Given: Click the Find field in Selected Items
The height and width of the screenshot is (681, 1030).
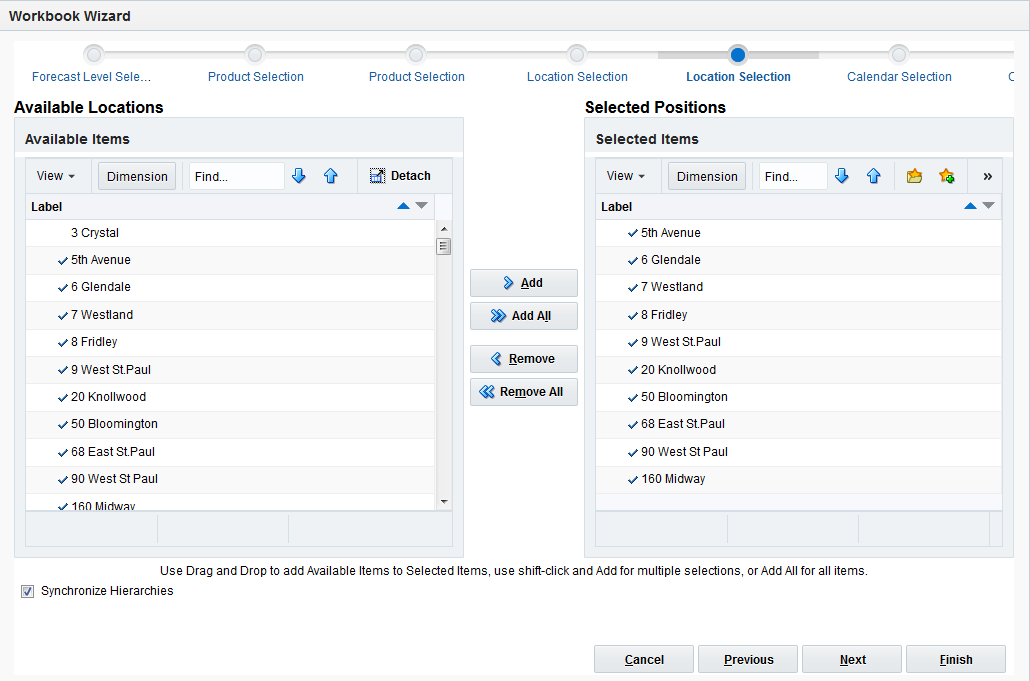Looking at the screenshot, I should (793, 176).
